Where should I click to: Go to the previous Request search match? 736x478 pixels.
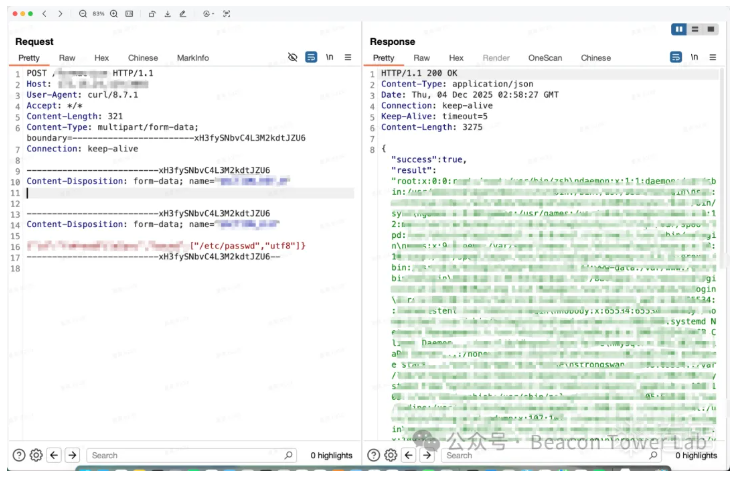(x=54, y=455)
